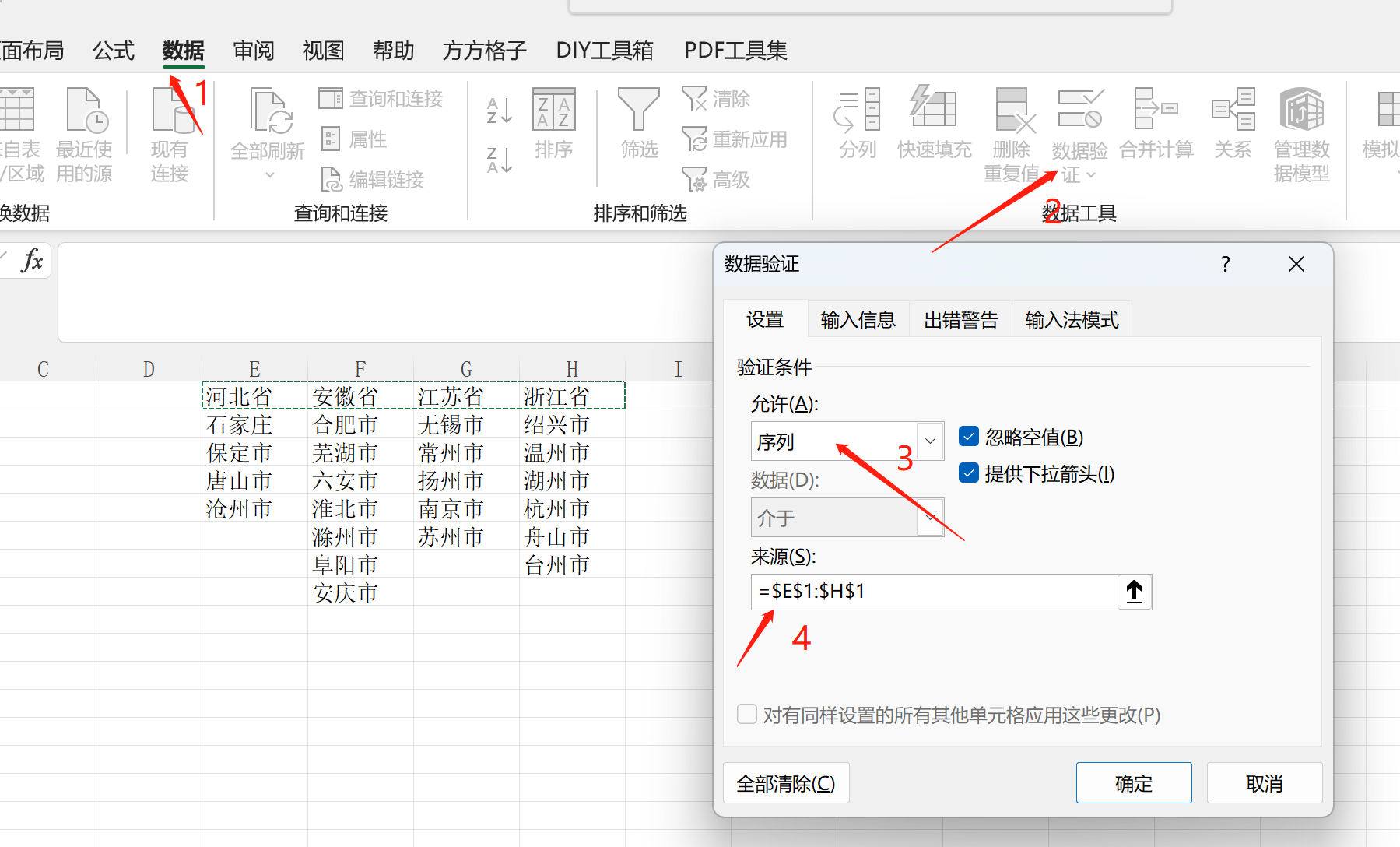Click Flash Fill (快速填充)

point(934,123)
